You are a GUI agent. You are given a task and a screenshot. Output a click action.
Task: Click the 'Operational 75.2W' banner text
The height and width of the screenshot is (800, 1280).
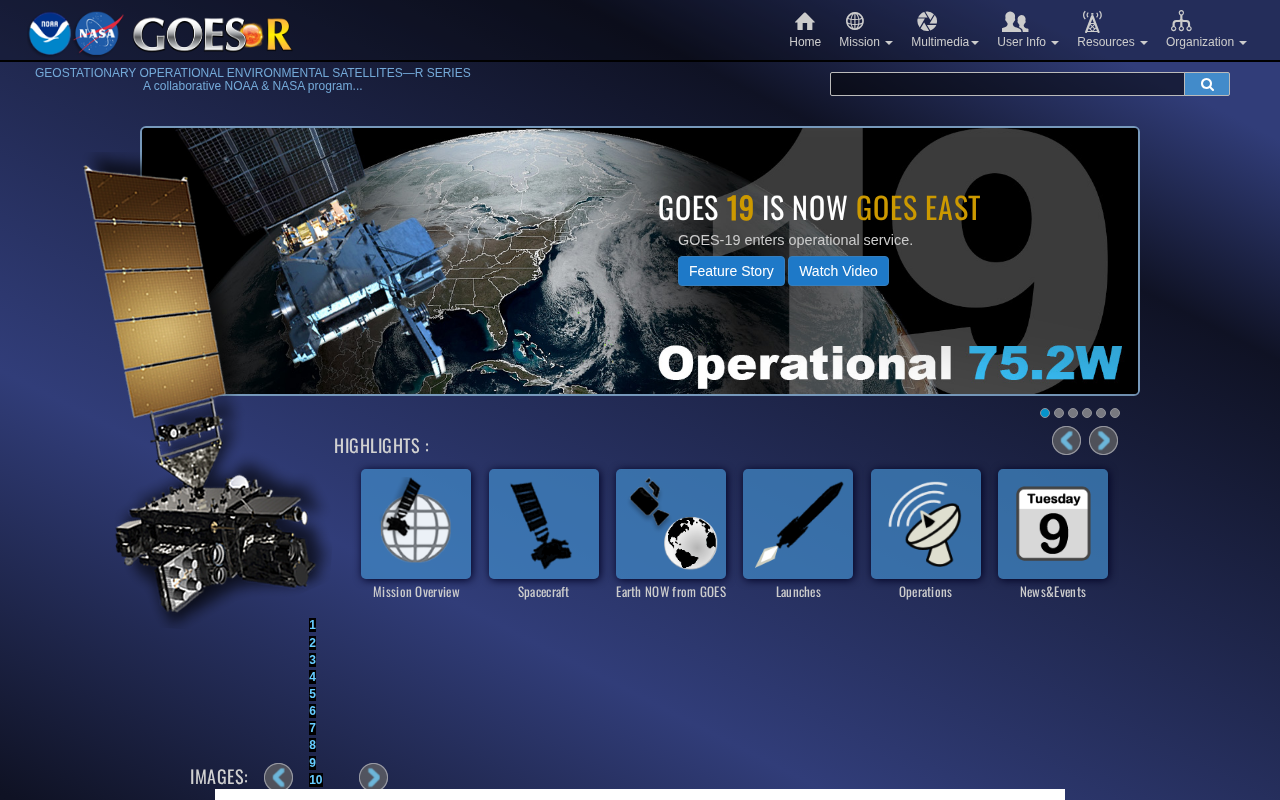pyautogui.click(x=890, y=364)
